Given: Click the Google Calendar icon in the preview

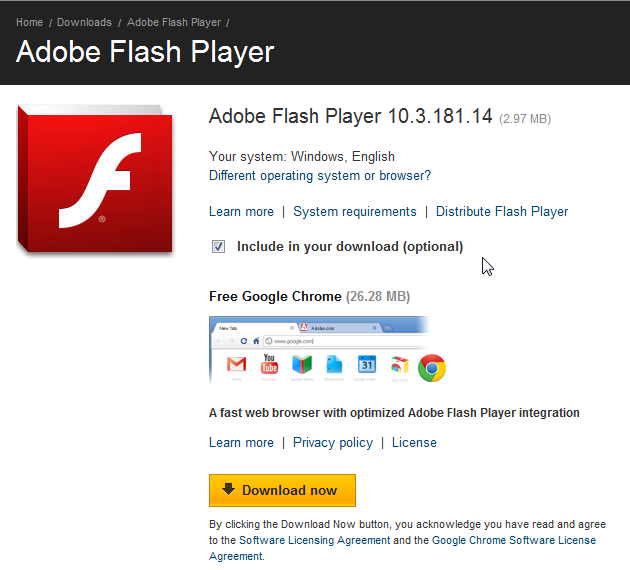Looking at the screenshot, I should click(x=366, y=366).
